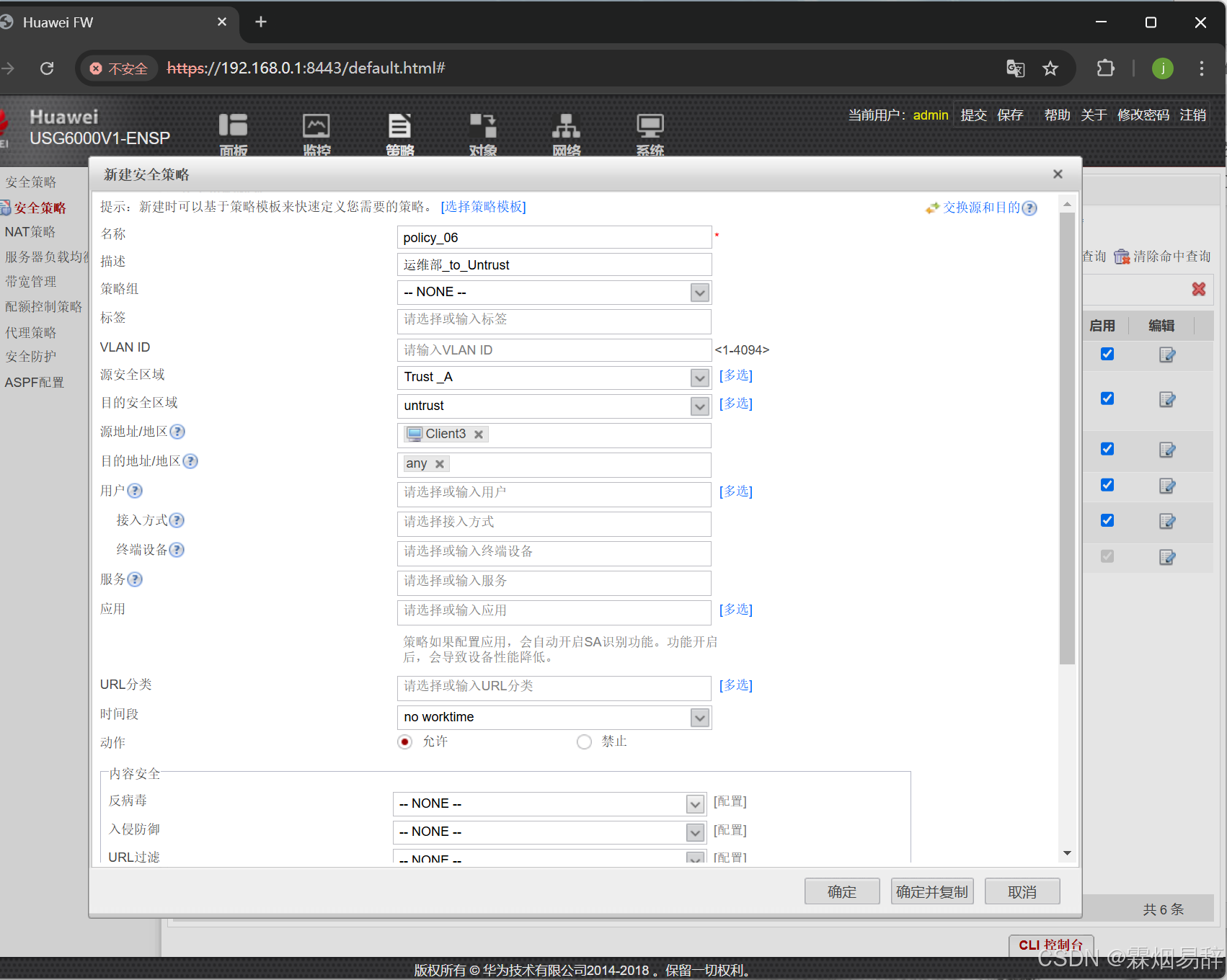
Task: Open ASPF配置 in the left sidebar
Action: 35,383
